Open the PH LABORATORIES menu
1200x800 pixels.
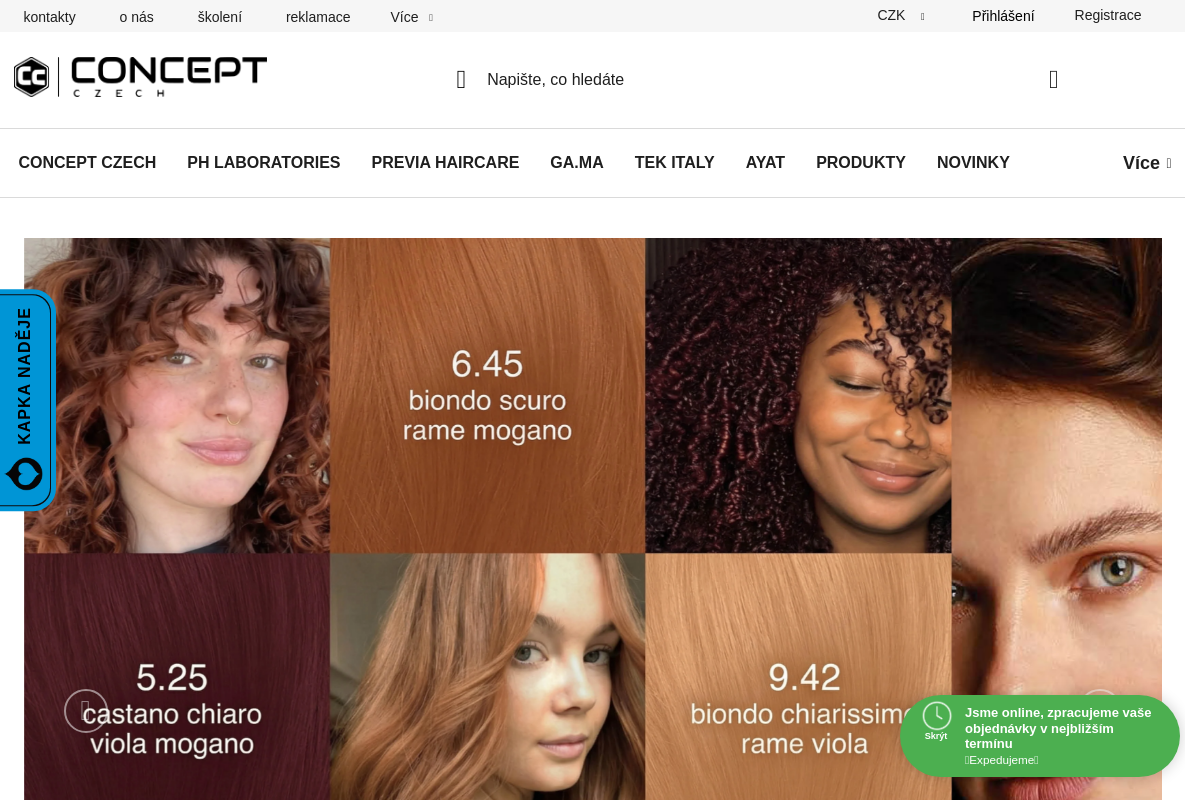(264, 163)
